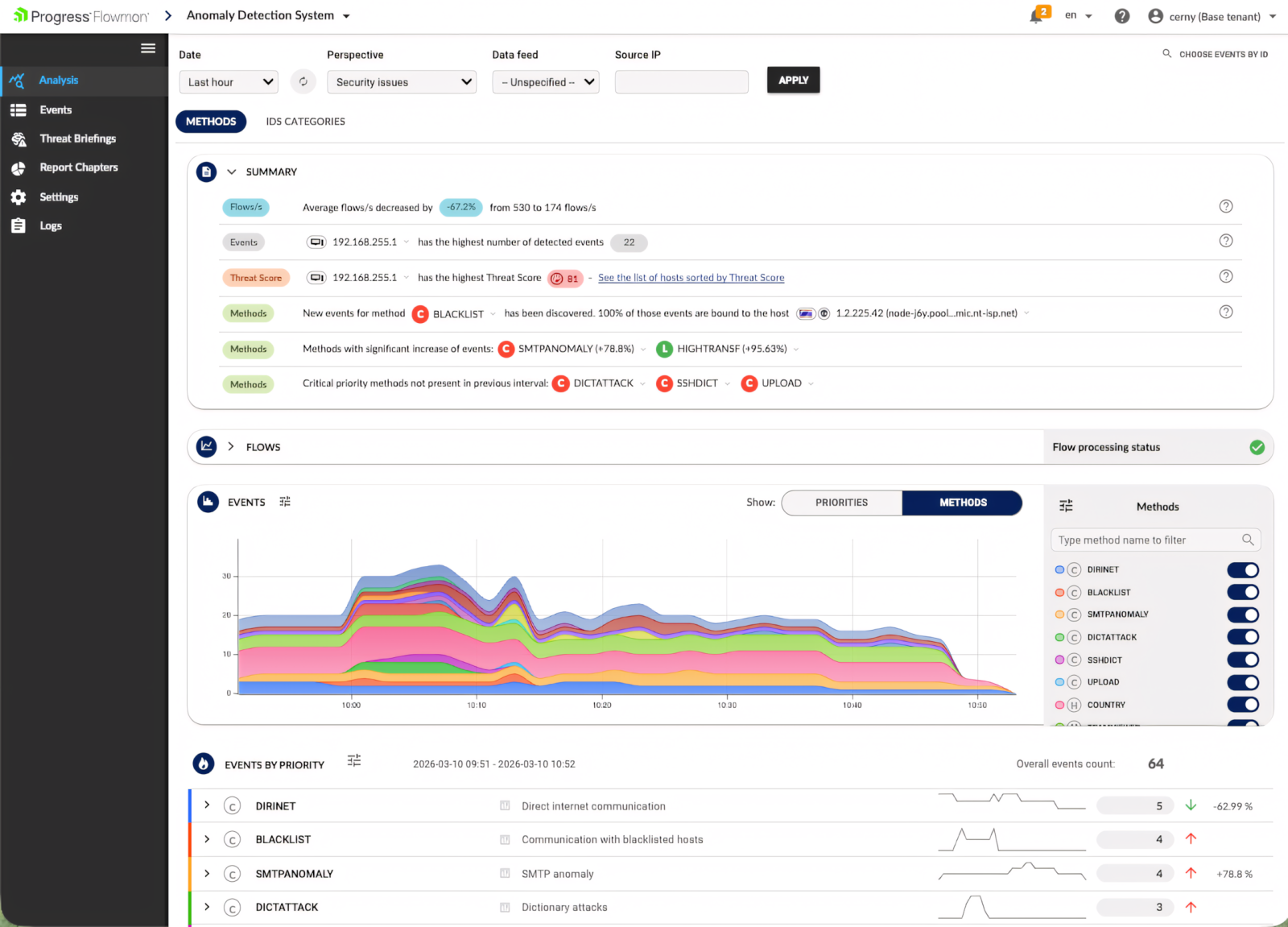Open Report Chapters in sidebar
Viewport: 1288px width, 927px height.
point(79,168)
